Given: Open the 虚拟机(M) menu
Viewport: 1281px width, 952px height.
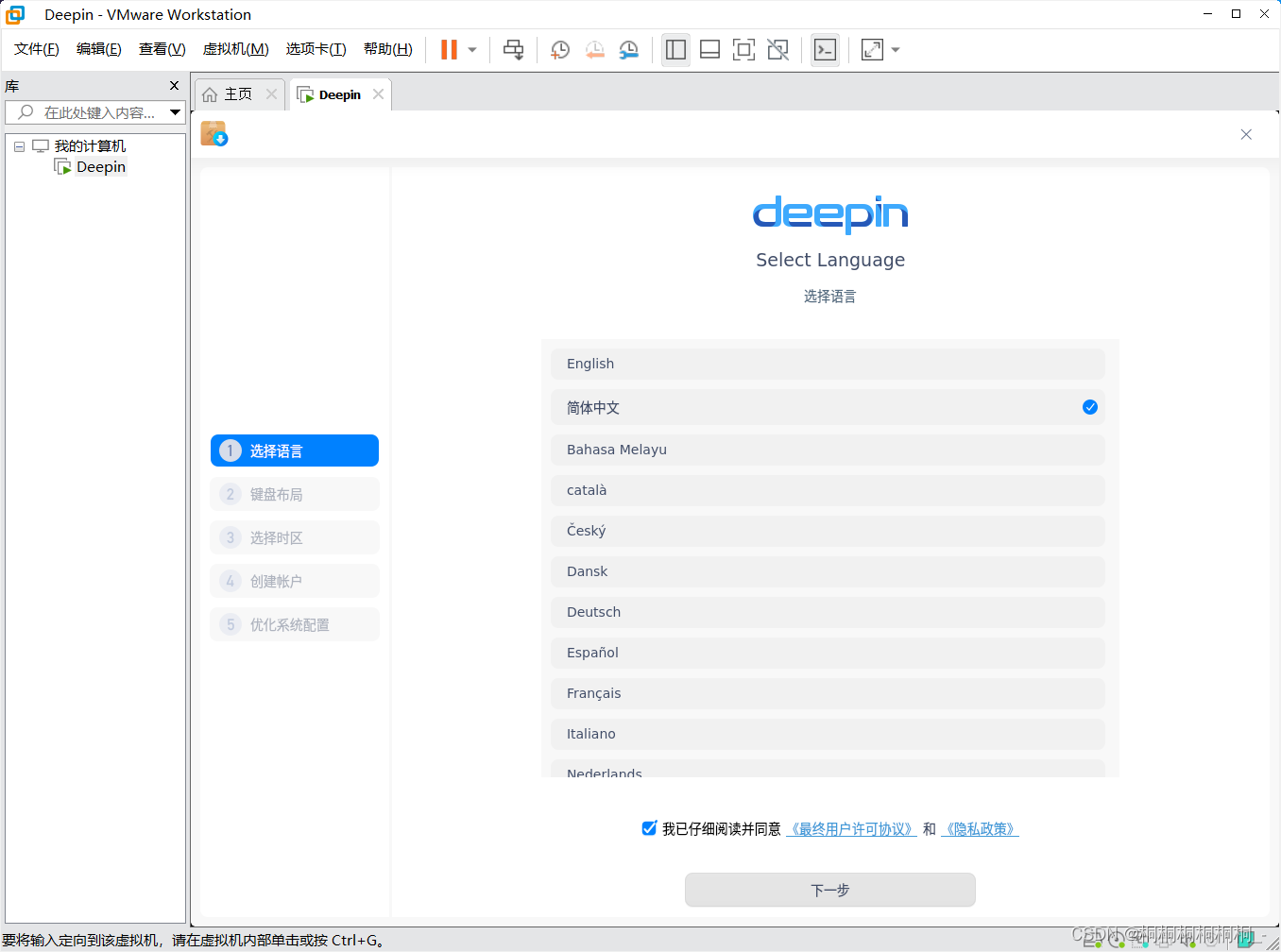Looking at the screenshot, I should tap(236, 49).
